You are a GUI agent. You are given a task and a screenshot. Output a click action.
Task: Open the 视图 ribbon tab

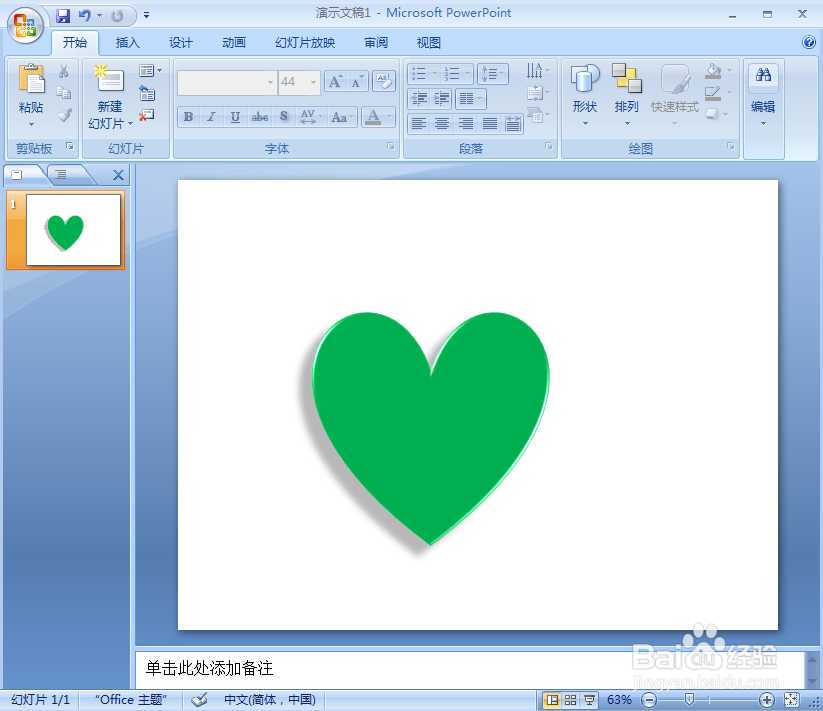coord(428,43)
